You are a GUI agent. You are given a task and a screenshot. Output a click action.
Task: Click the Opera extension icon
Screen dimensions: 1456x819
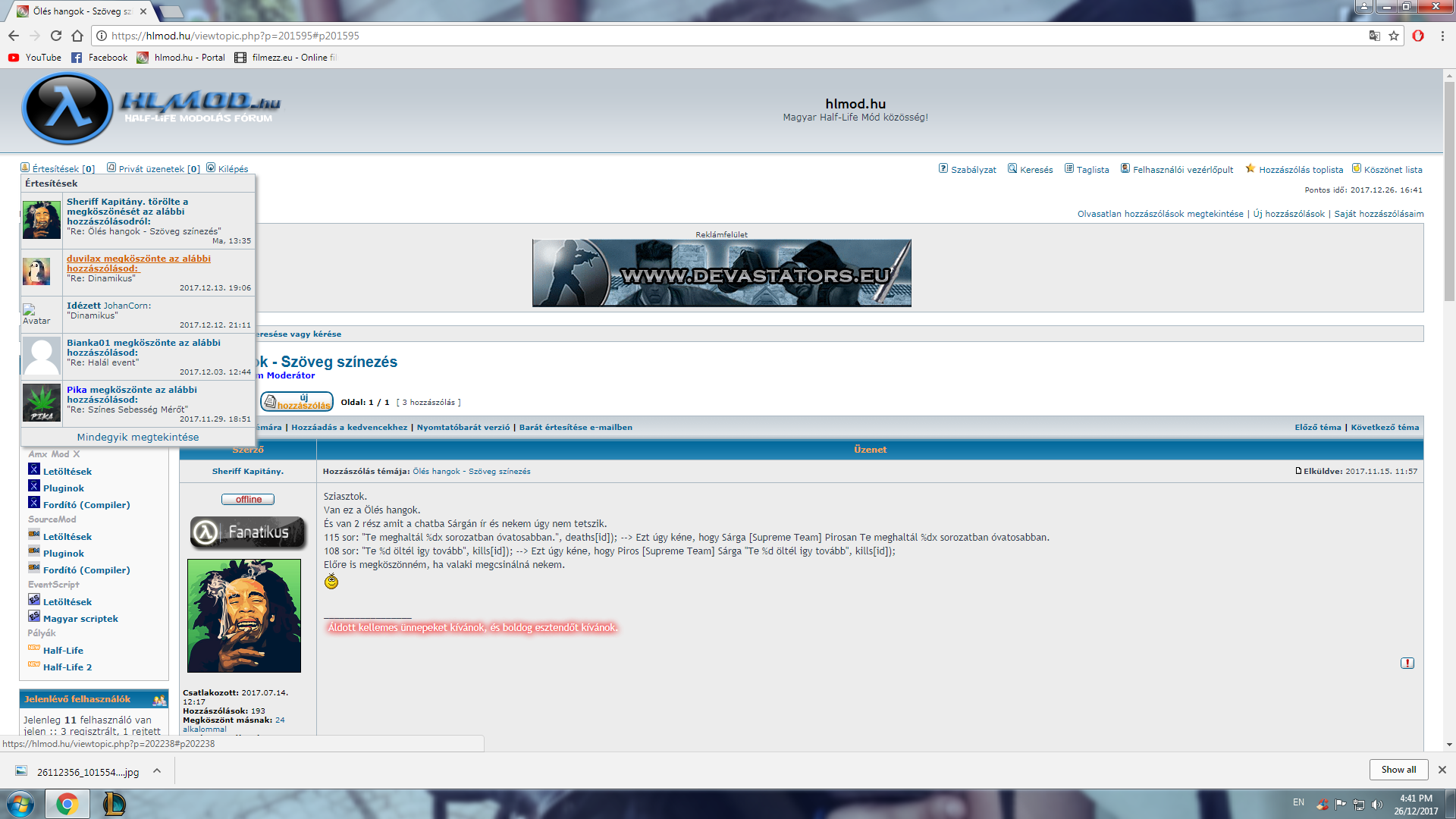tap(1418, 36)
